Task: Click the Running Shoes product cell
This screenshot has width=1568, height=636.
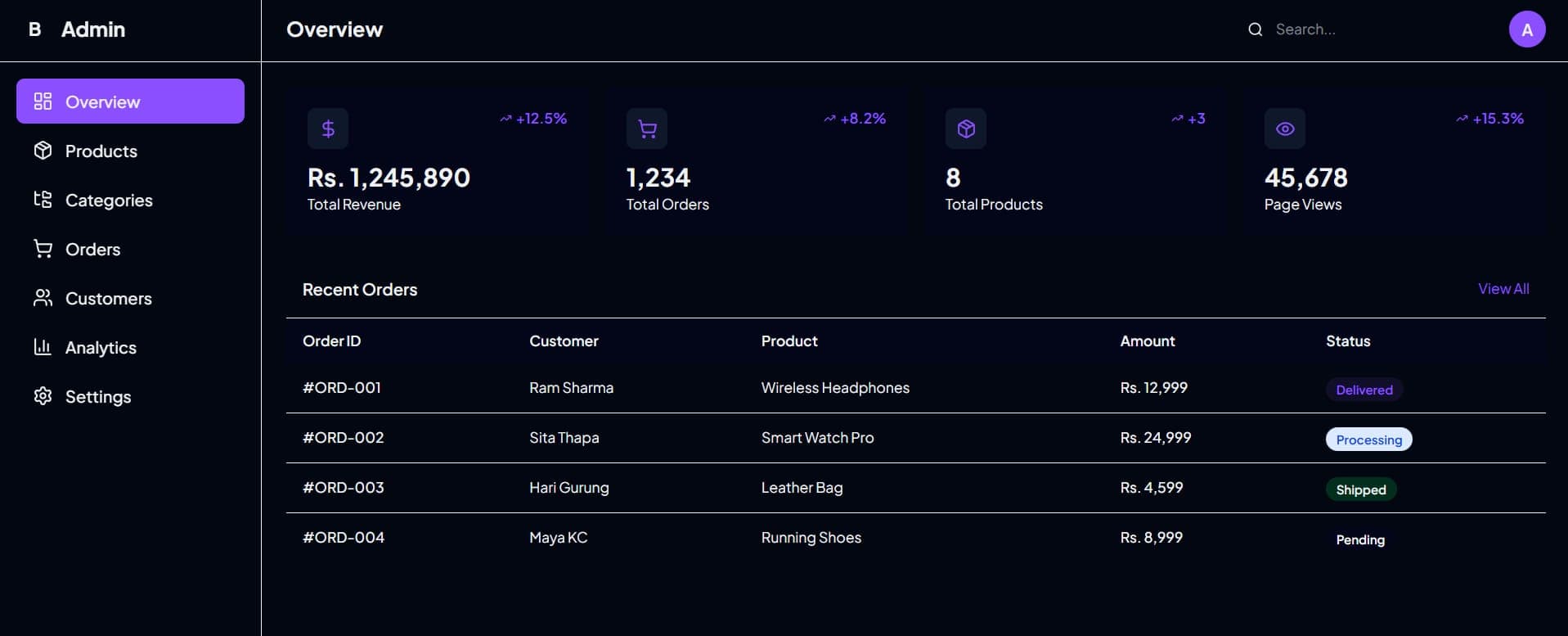Action: 811,538
